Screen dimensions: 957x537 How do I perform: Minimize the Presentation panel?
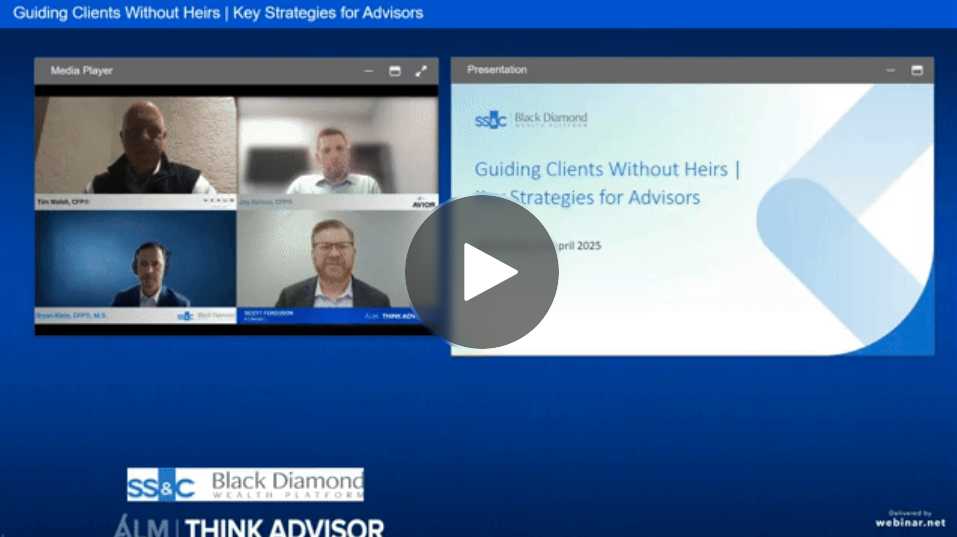tap(890, 70)
